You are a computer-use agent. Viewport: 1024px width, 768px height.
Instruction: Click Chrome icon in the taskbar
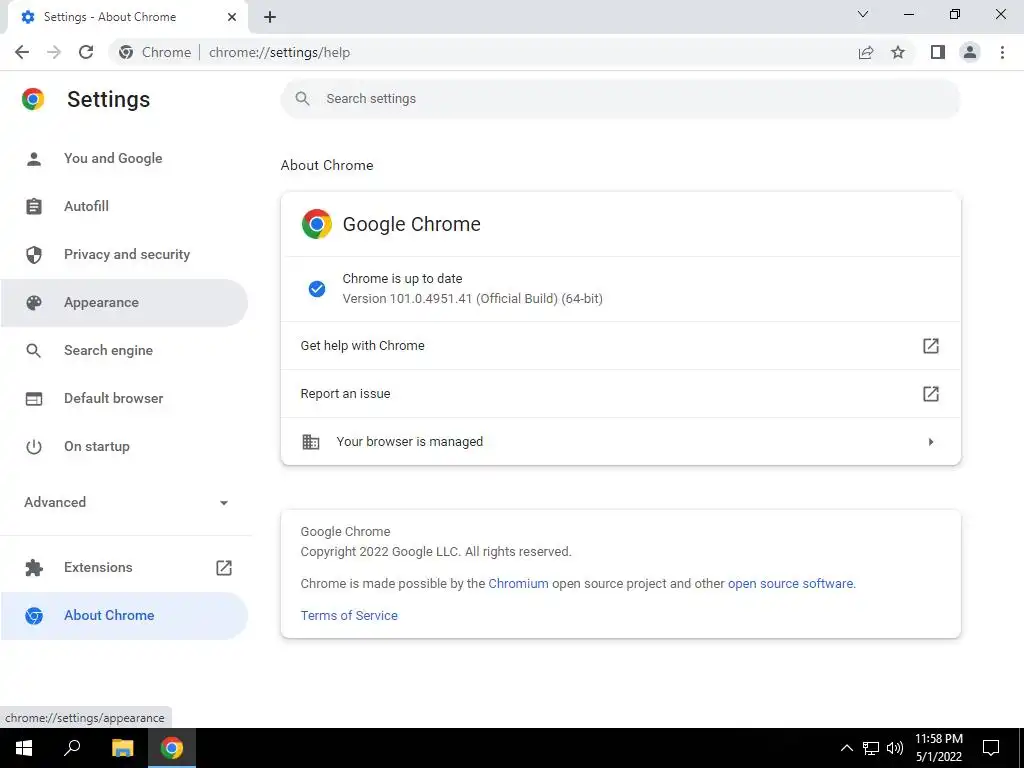(172, 748)
